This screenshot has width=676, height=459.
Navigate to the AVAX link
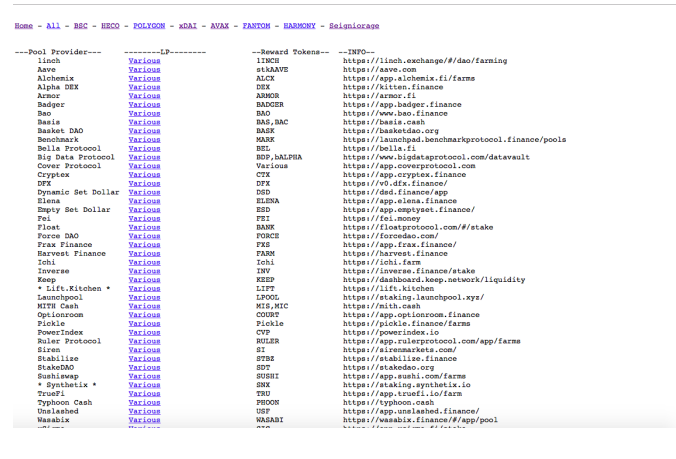(219, 26)
